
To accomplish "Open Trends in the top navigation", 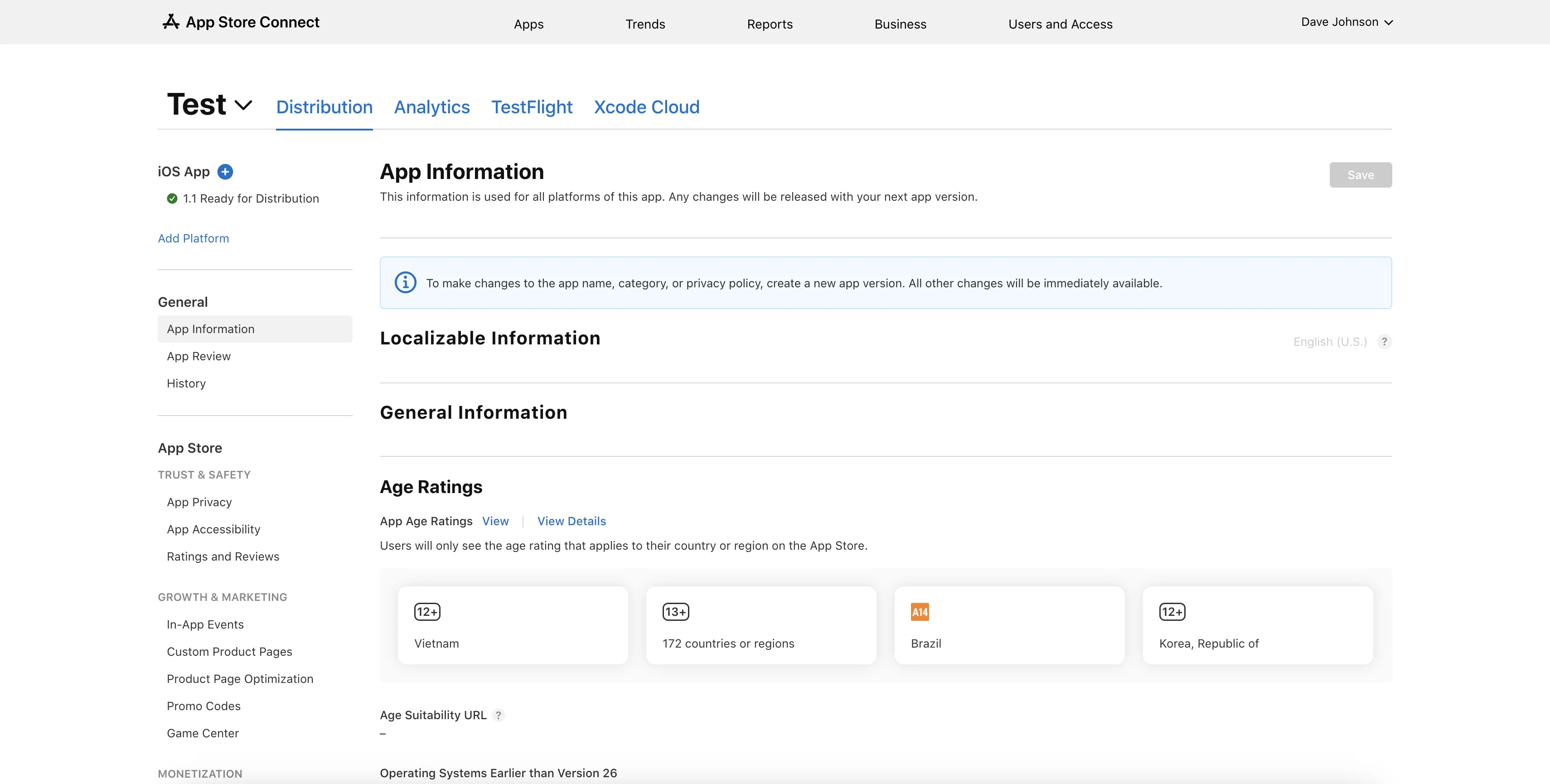I will point(645,24).
